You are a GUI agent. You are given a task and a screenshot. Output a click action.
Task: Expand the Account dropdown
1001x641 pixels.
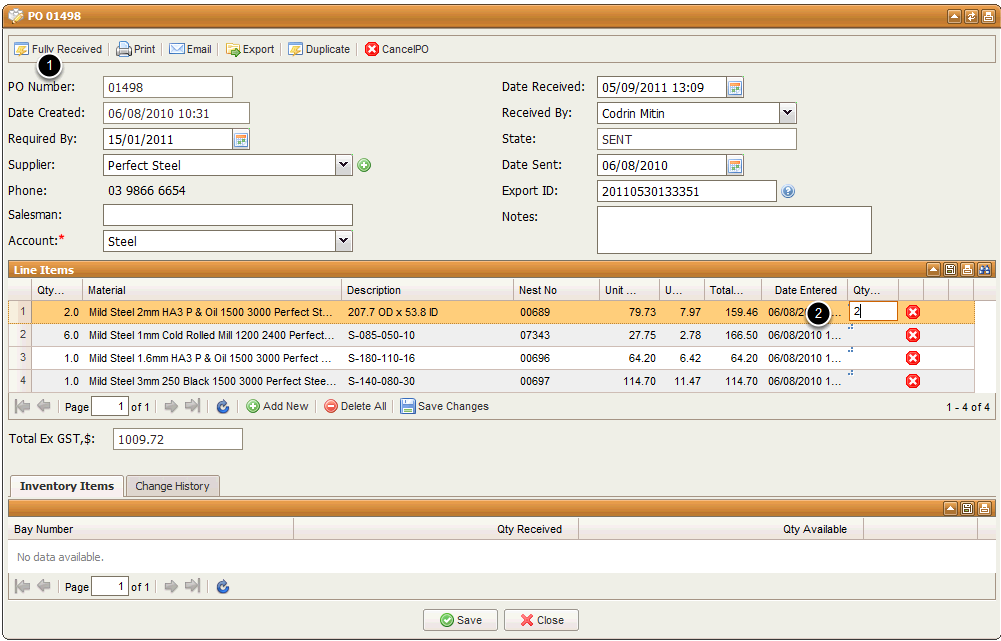[x=343, y=241]
